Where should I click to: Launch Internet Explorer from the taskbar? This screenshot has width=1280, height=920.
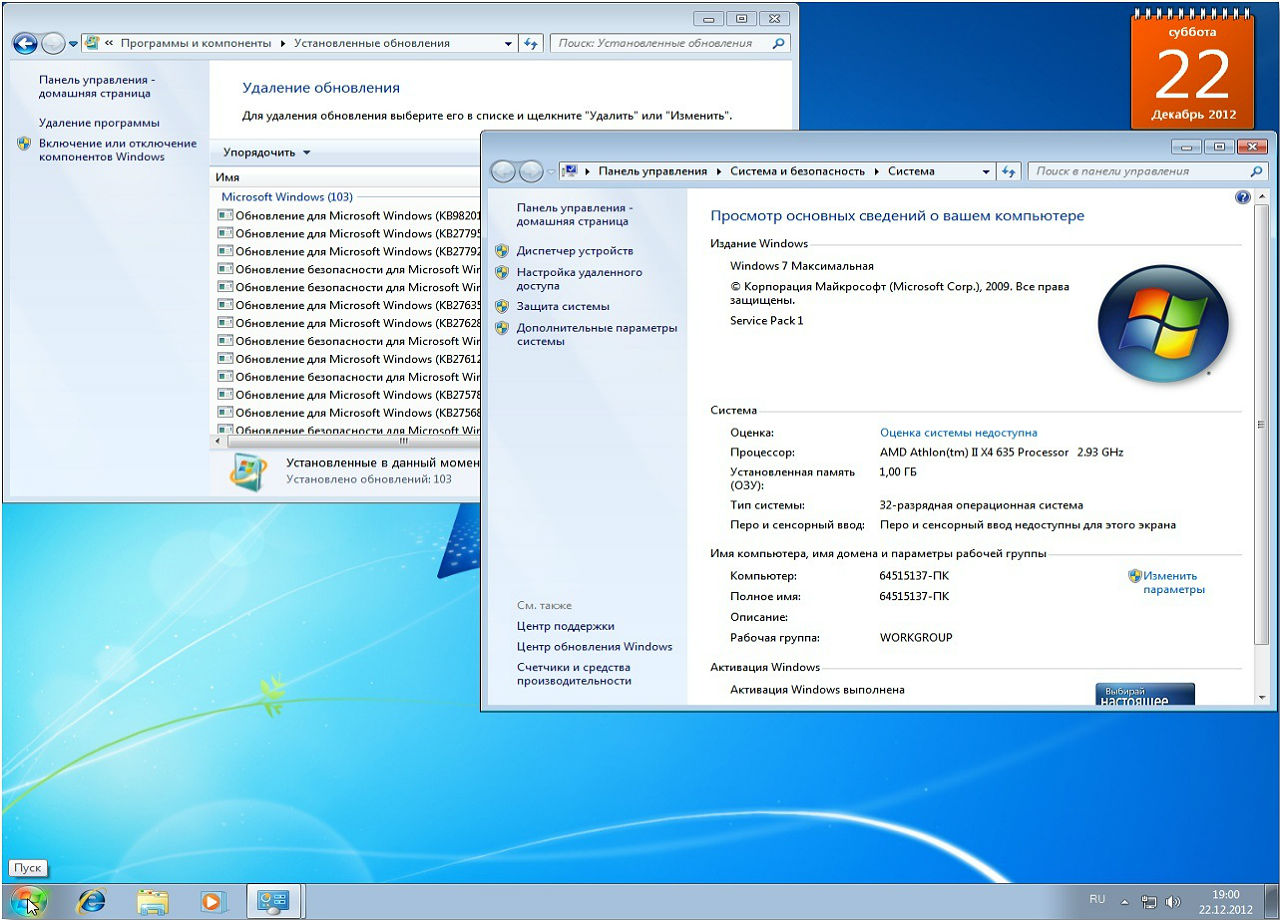[92, 901]
